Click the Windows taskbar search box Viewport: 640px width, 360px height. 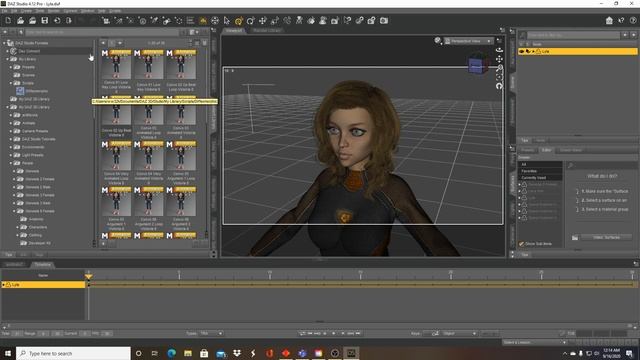(x=73, y=353)
